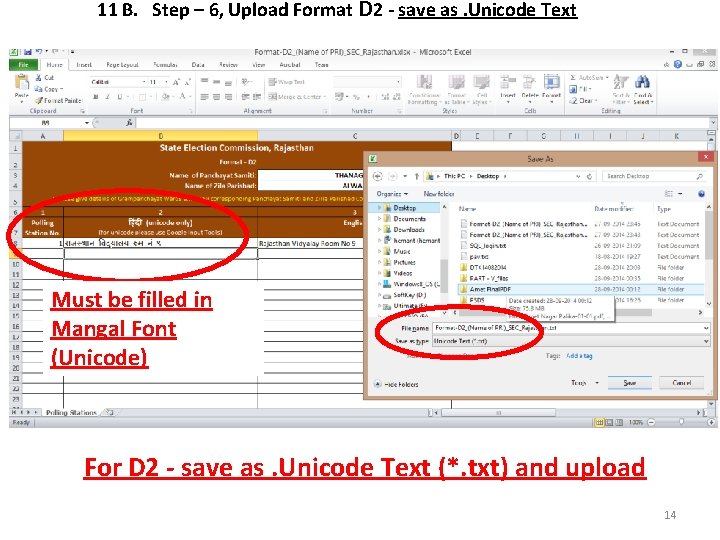Viewport: 720px width, 540px height.
Task: Toggle Wrap Text
Action: (287, 82)
